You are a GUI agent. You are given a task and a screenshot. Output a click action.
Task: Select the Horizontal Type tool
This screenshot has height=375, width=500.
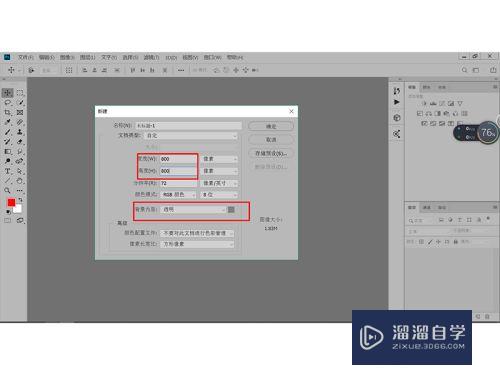[8, 171]
